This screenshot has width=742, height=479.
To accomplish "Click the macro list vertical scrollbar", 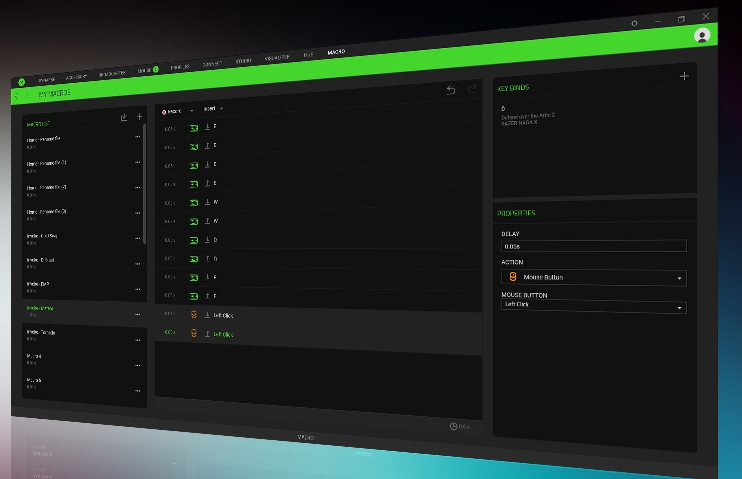I will point(145,180).
